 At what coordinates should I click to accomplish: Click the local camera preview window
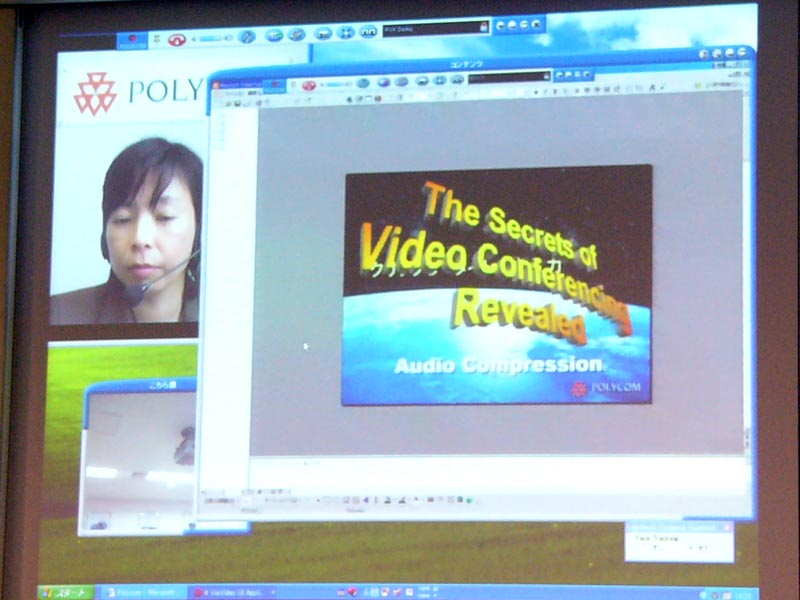[x=138, y=462]
